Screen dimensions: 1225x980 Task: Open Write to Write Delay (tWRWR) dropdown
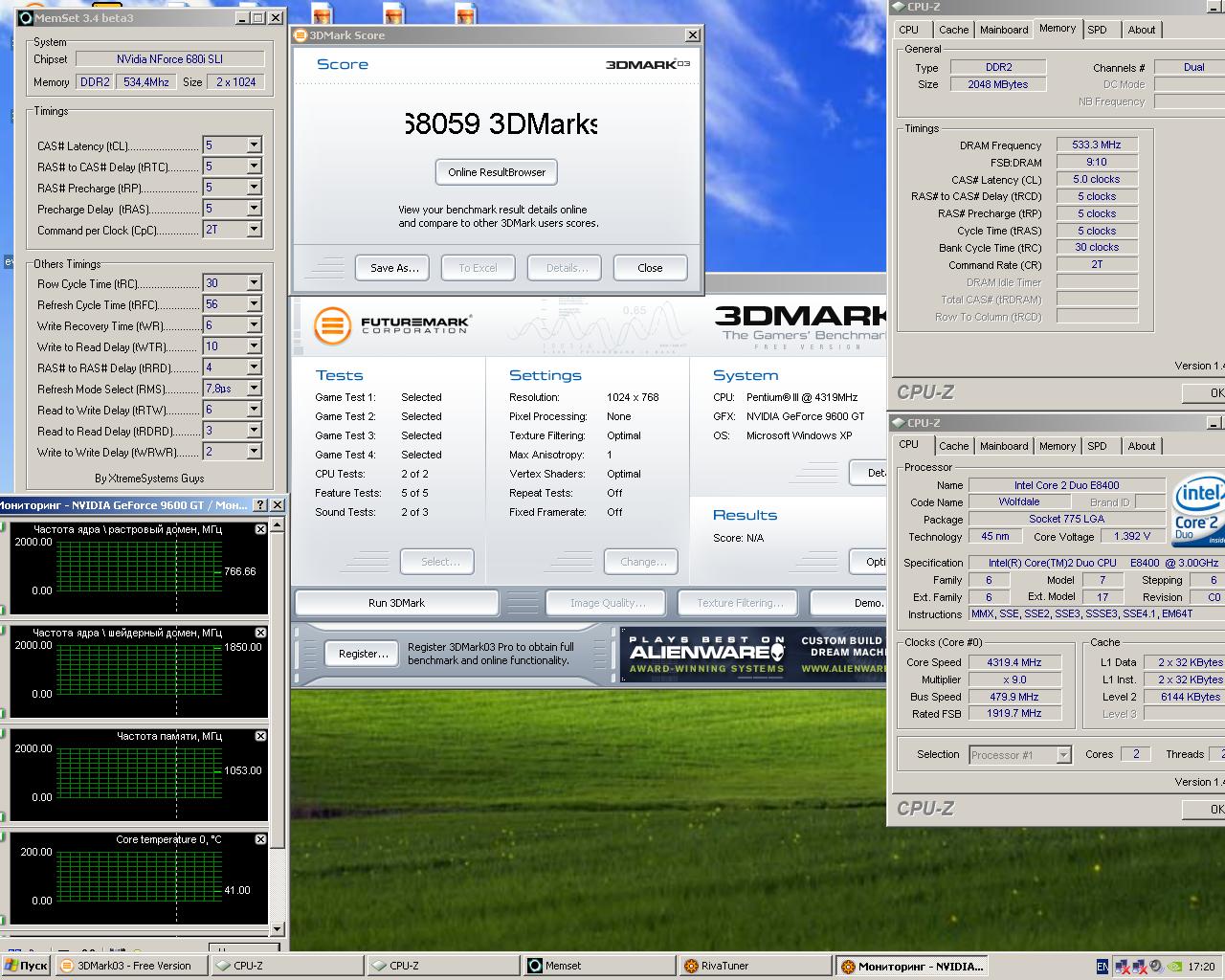(x=254, y=452)
